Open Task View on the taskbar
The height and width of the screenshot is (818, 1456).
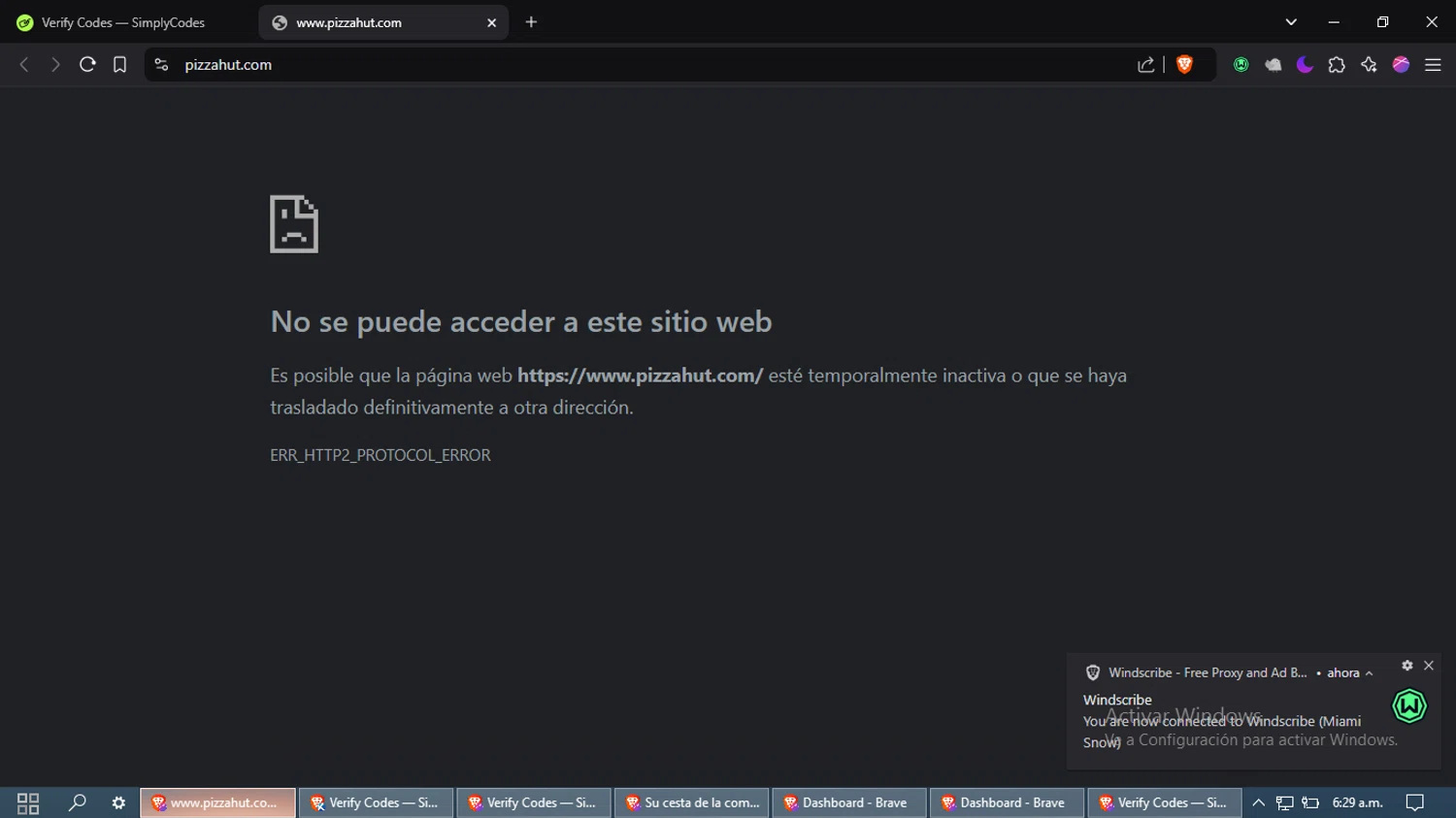click(x=28, y=802)
